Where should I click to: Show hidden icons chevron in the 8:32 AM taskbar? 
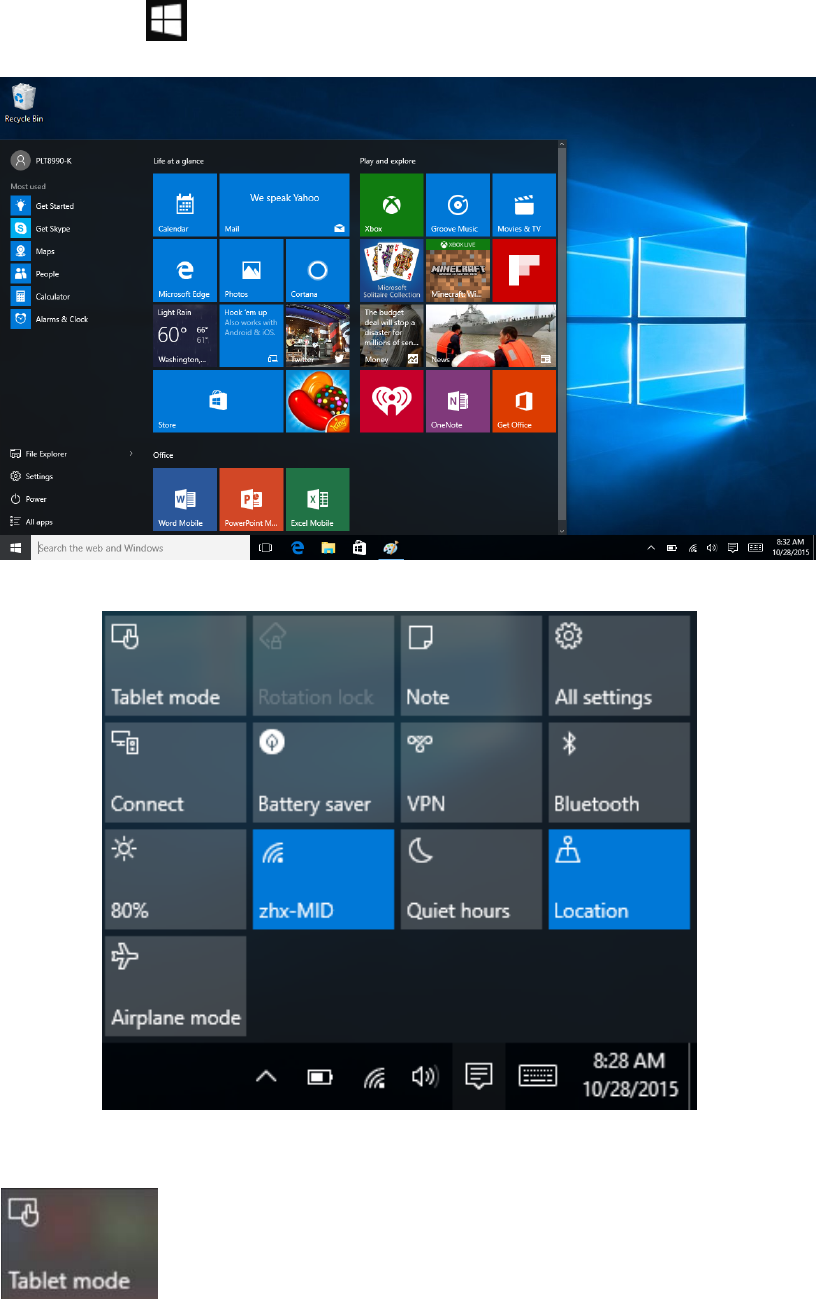point(651,548)
